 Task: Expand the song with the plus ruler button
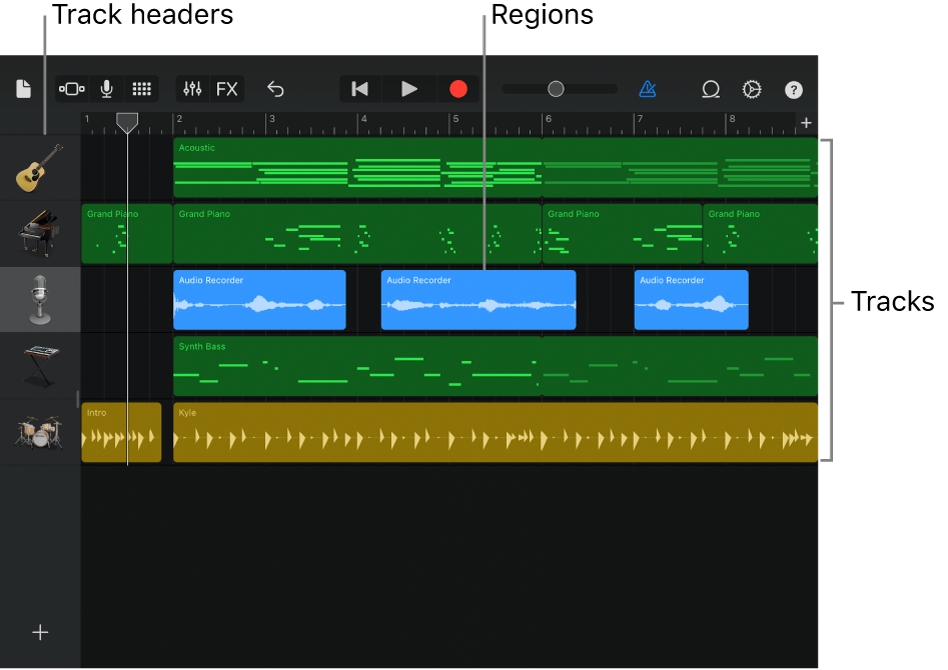(806, 122)
